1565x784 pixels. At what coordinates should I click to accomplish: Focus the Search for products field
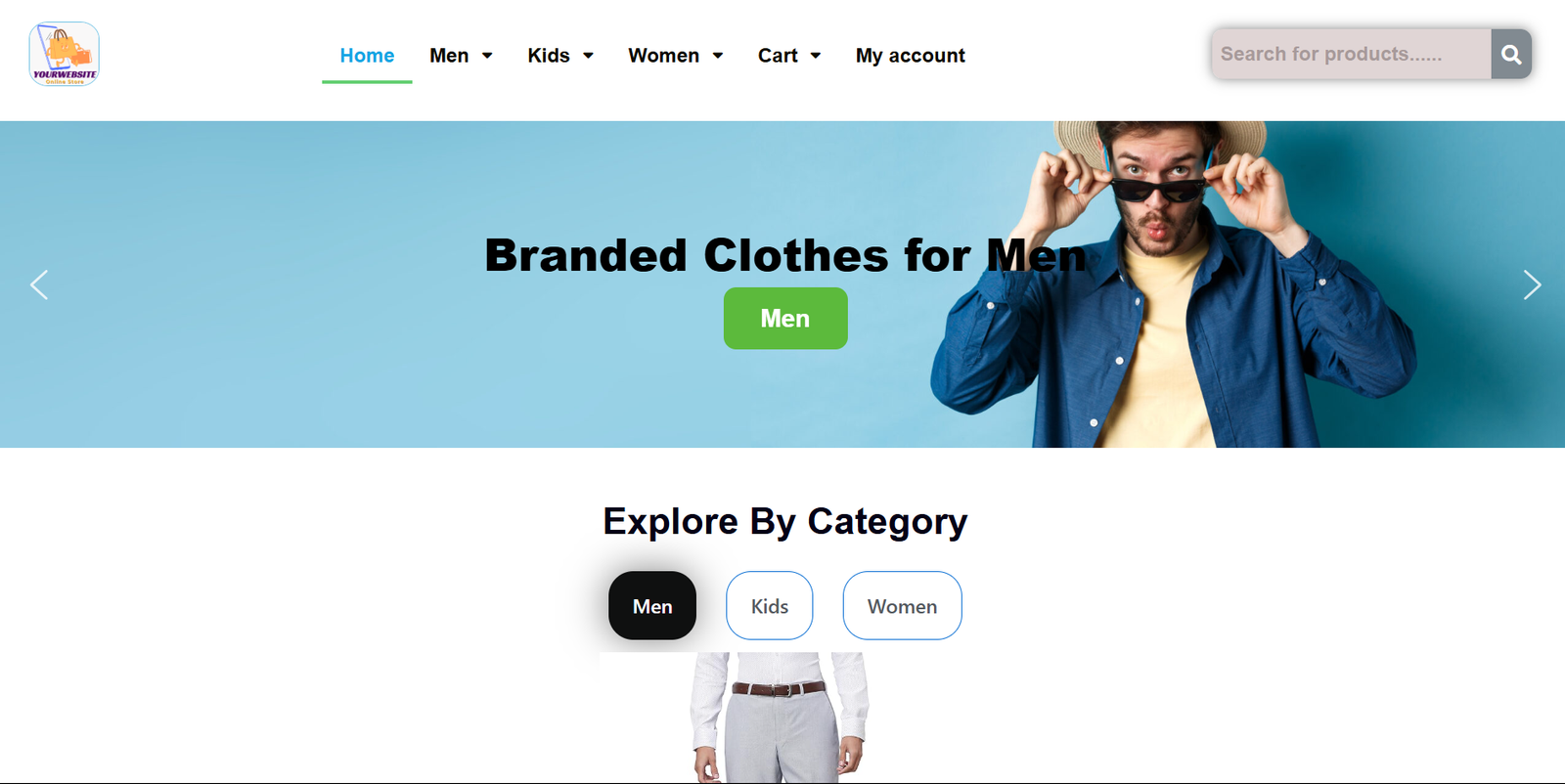pos(1351,54)
